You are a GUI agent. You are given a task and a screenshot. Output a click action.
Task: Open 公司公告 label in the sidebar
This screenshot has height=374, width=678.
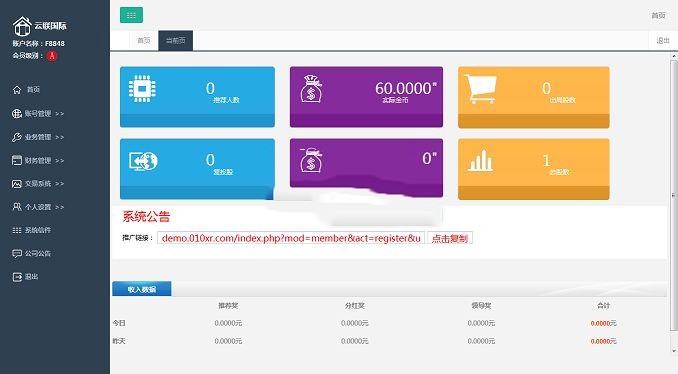pyautogui.click(x=38, y=253)
